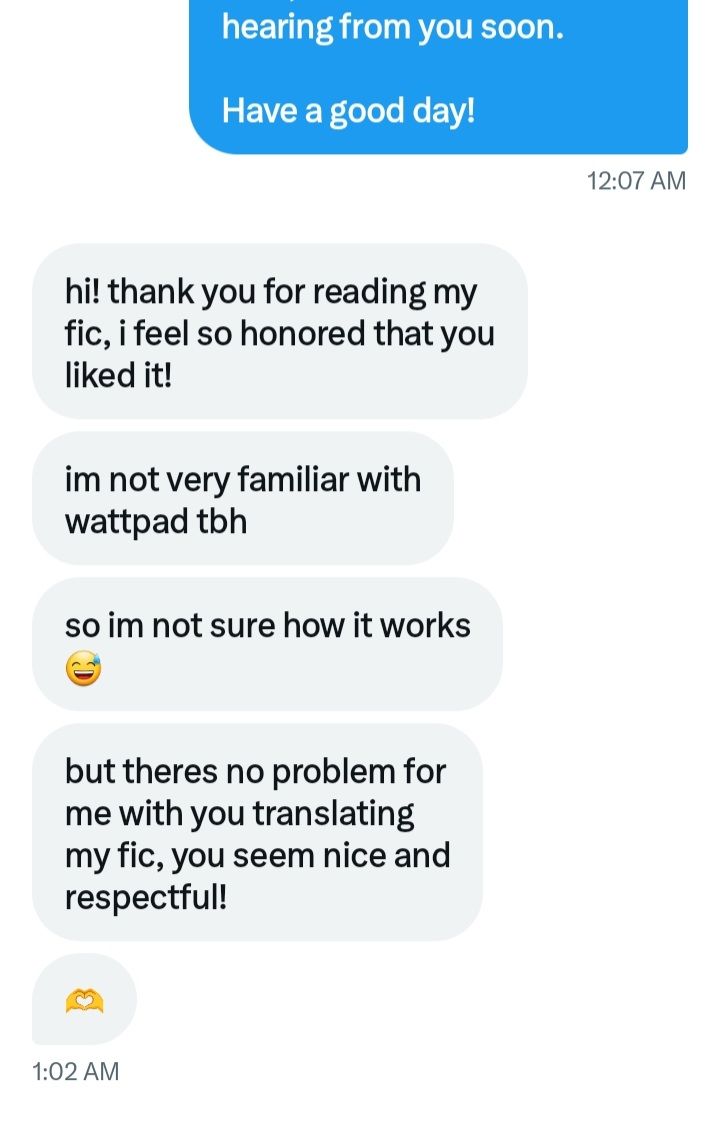Tap the heart hands emoji
The height and width of the screenshot is (1130, 720).
(x=84, y=1000)
